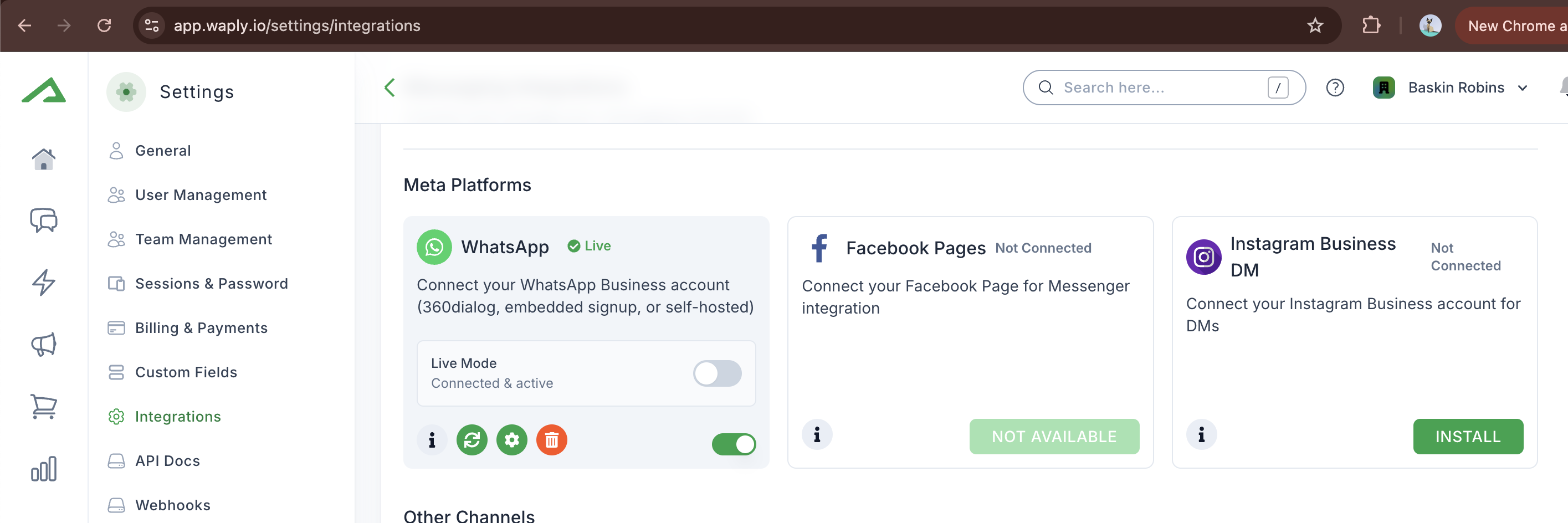1568x523 pixels.
Task: Disable the WhatsApp integration green toggle
Action: [734, 444]
